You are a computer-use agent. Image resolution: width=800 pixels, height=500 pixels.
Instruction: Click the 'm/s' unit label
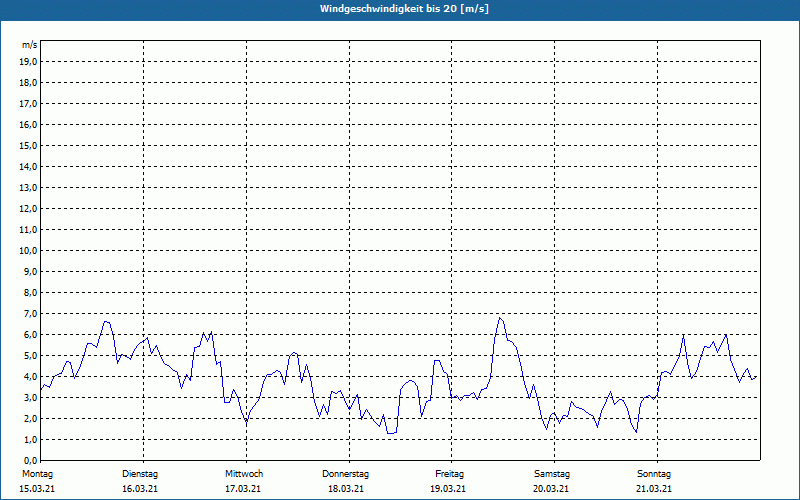tap(30, 45)
